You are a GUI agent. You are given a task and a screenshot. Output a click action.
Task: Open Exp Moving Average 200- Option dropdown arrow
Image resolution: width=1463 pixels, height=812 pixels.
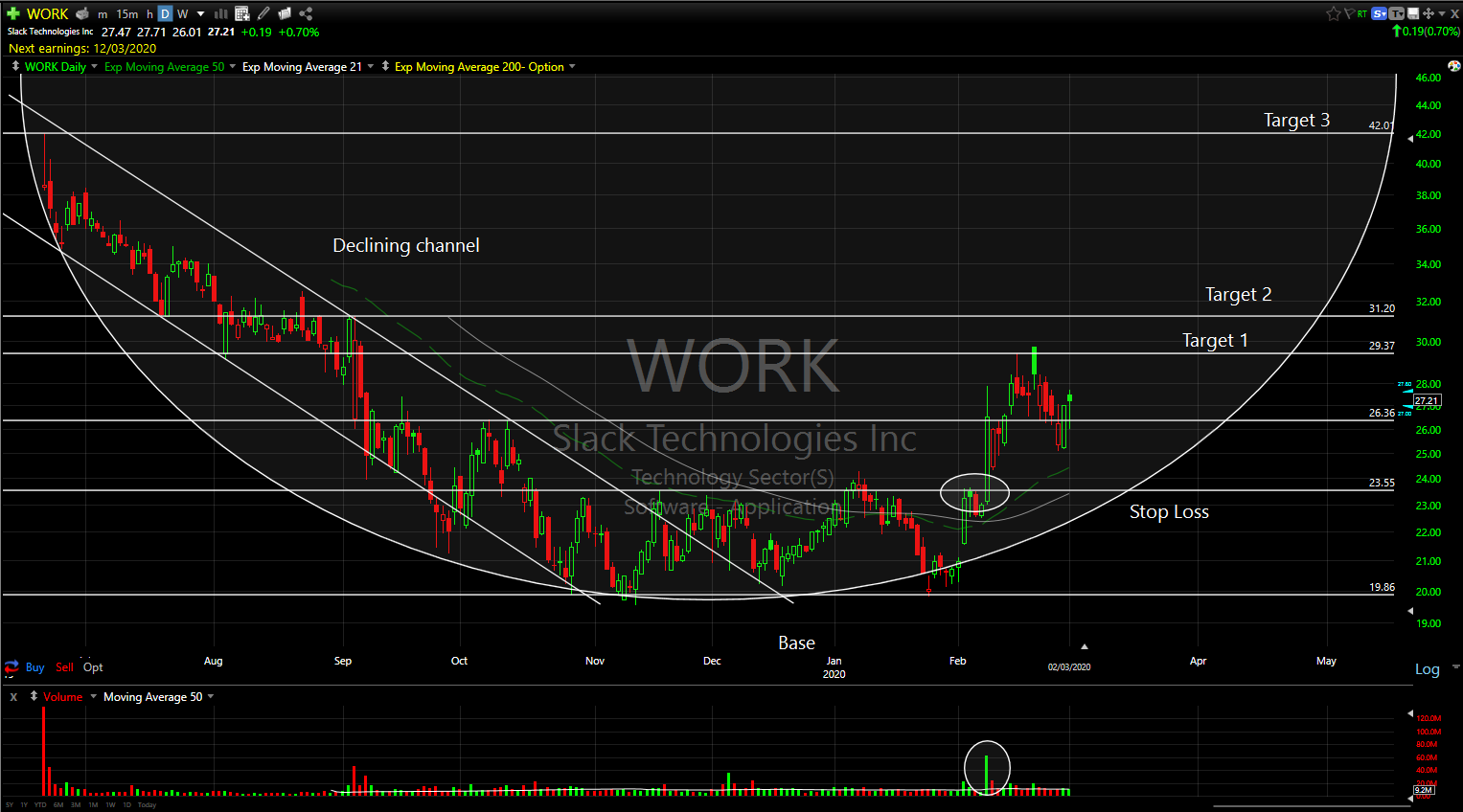pyautogui.click(x=572, y=66)
